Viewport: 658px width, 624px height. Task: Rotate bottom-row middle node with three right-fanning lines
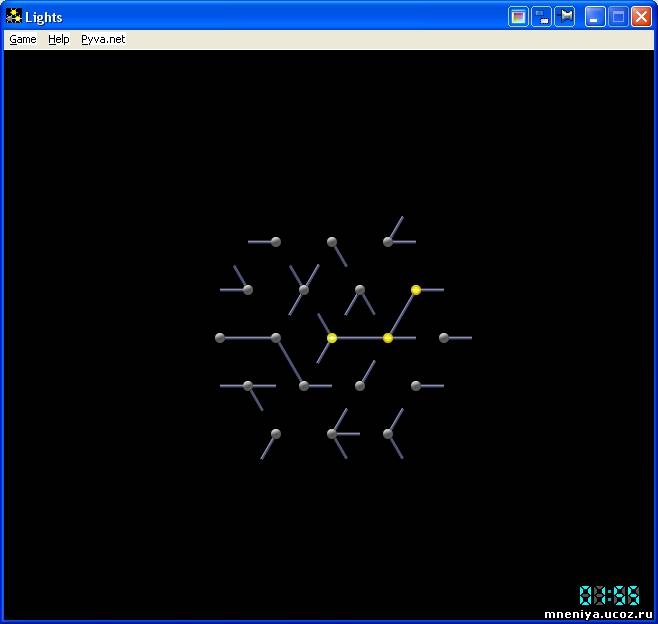[332, 433]
